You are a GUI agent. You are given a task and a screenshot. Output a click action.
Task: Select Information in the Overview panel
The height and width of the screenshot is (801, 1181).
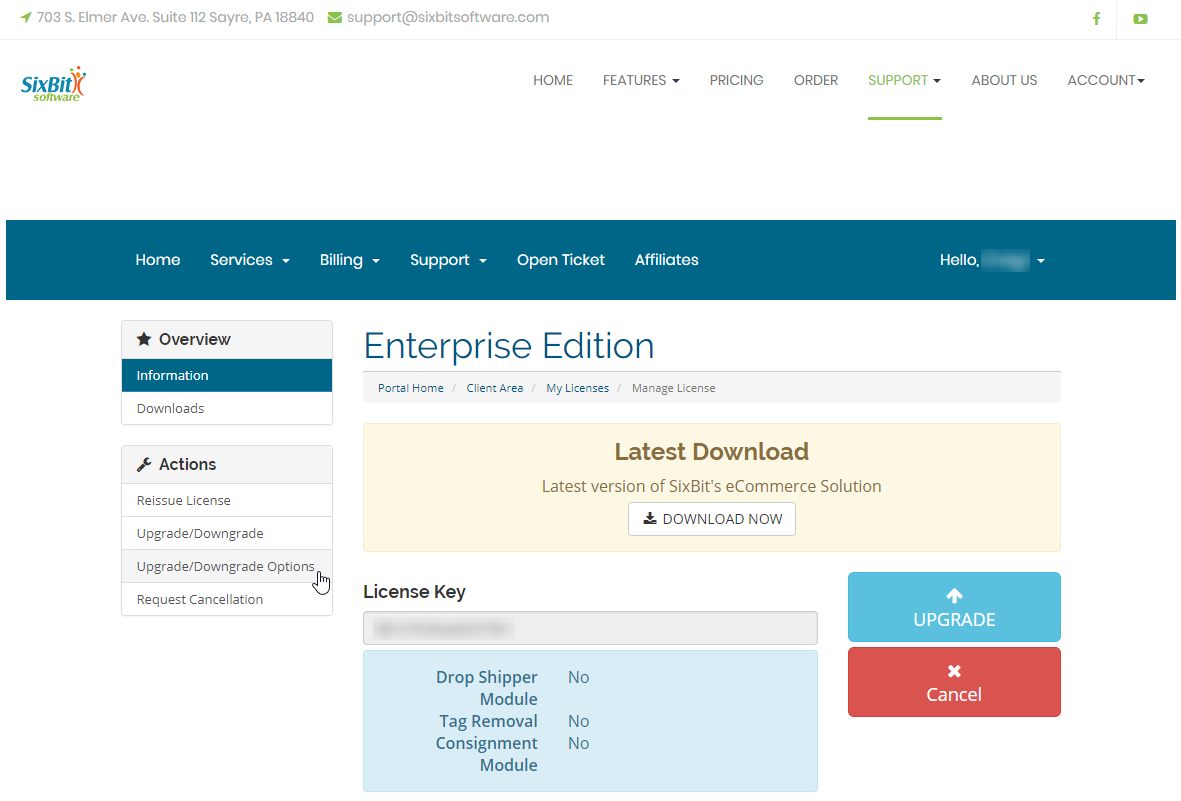pos(227,375)
